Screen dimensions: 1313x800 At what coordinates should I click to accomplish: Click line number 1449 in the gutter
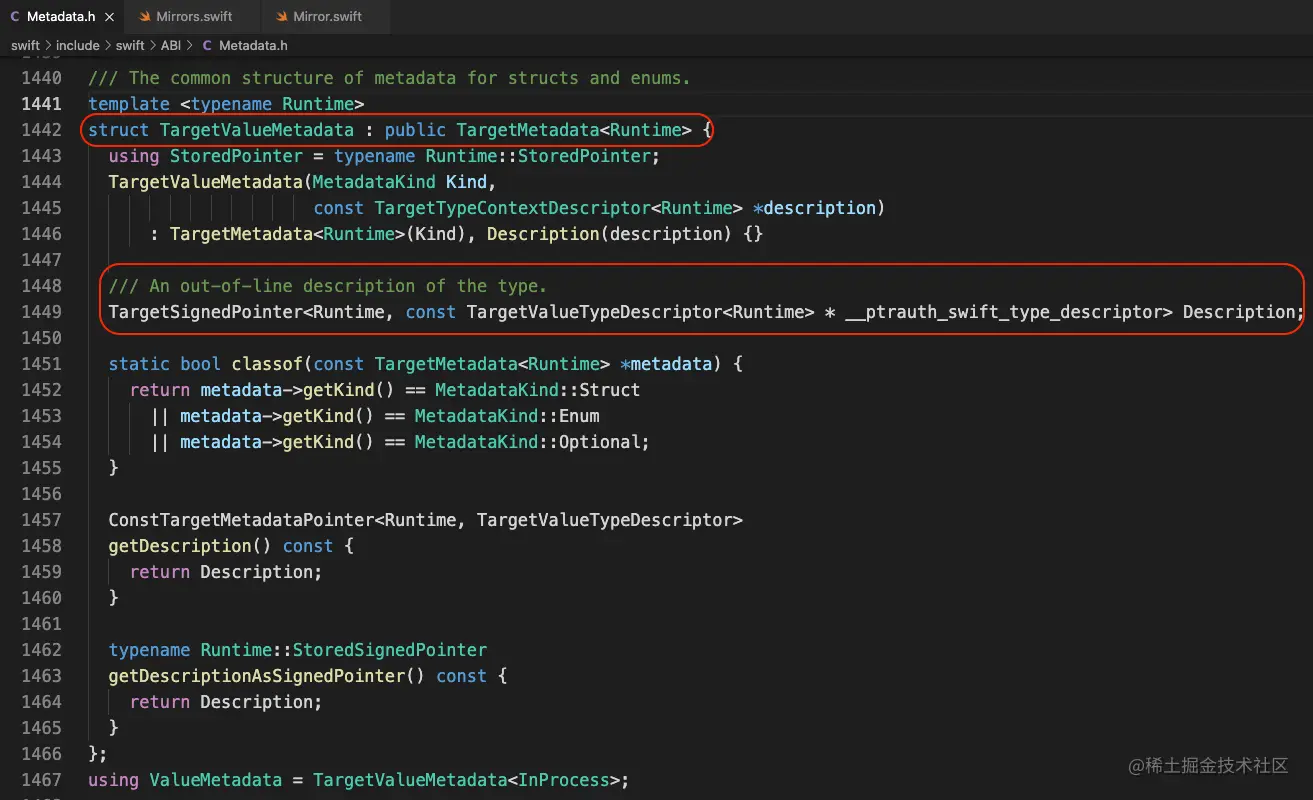(41, 312)
